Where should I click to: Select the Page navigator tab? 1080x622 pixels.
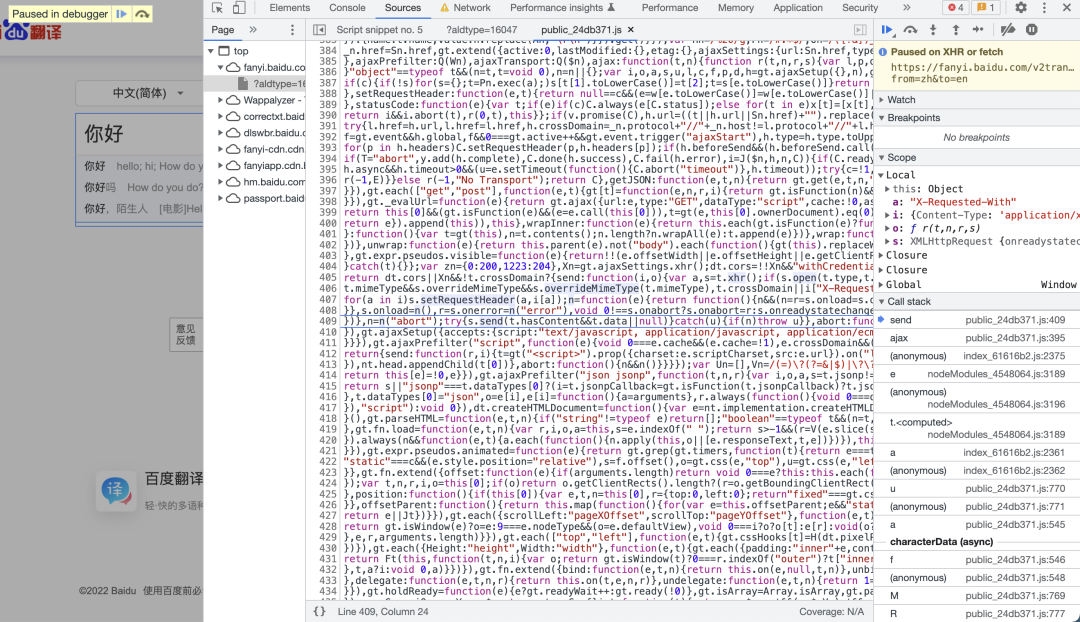pyautogui.click(x=222, y=30)
